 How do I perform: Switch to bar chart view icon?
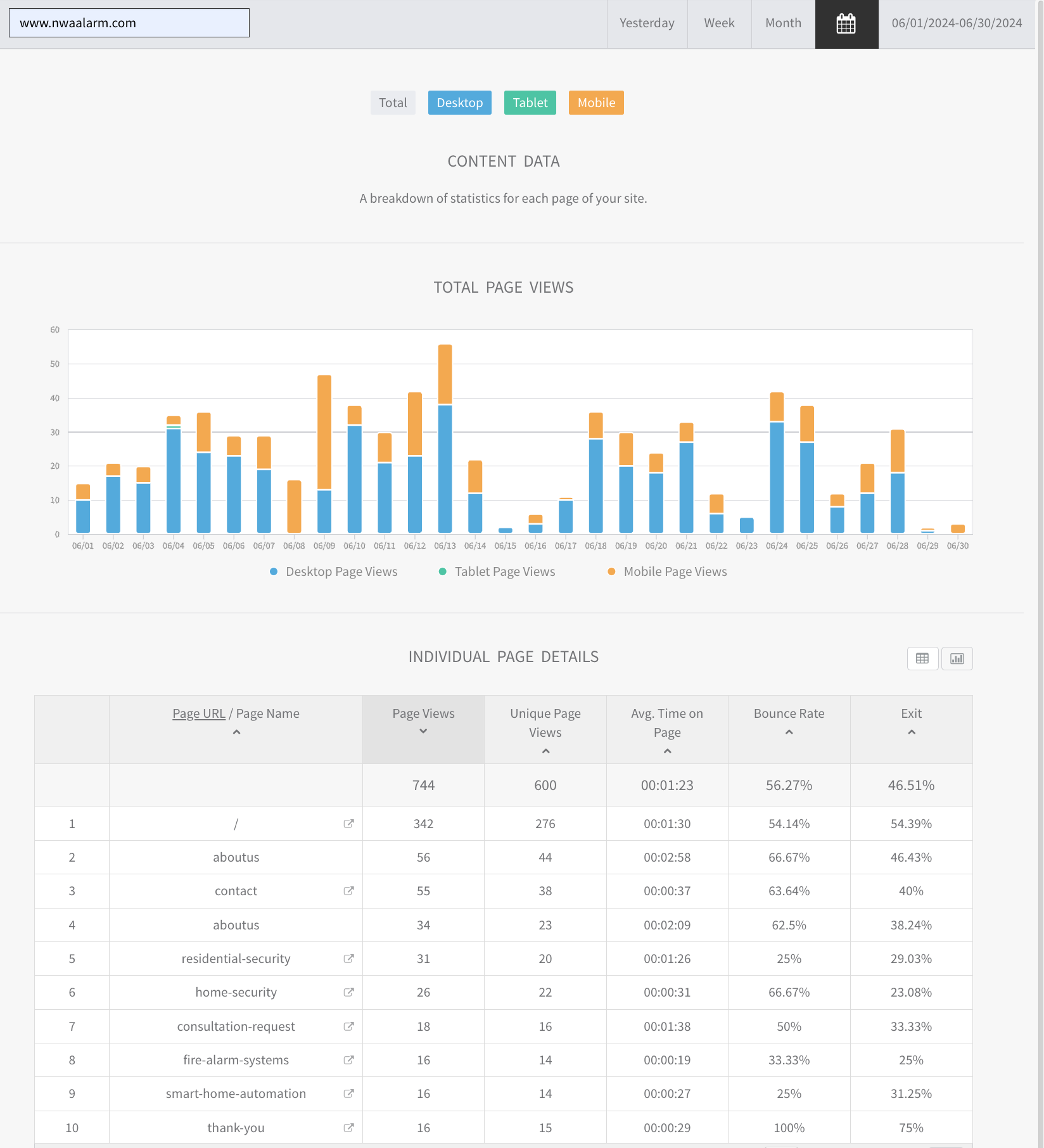(957, 658)
